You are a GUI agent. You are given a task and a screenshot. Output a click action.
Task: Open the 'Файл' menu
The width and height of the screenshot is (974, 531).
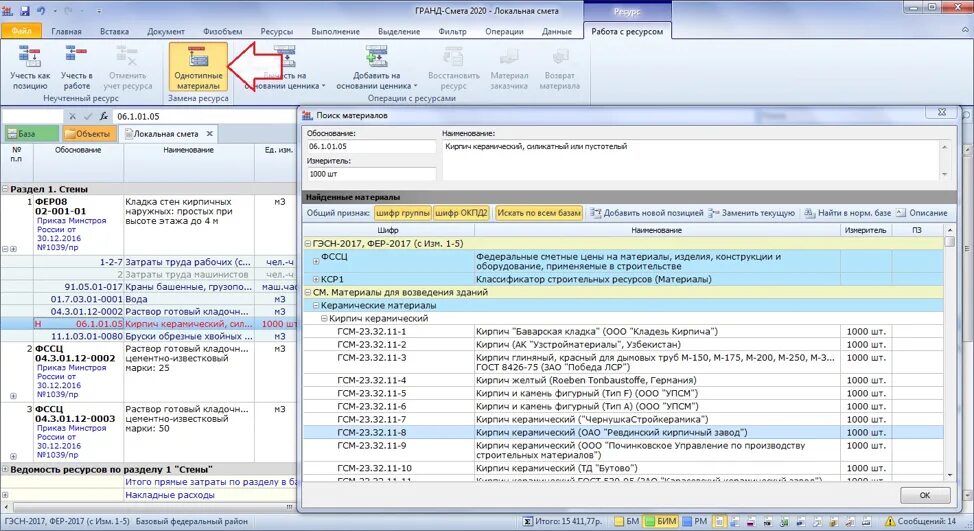point(21,31)
